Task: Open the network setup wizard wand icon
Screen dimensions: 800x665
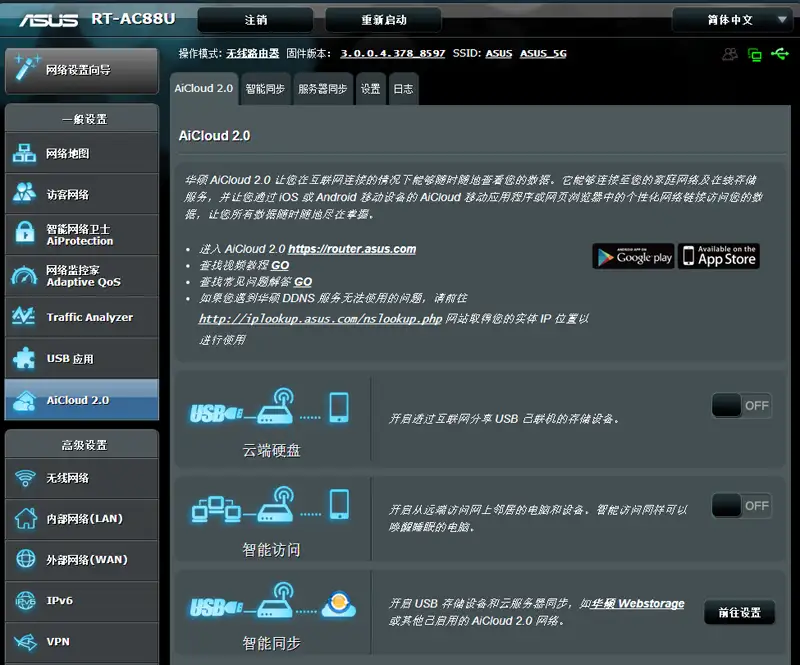Action: click(x=27, y=68)
